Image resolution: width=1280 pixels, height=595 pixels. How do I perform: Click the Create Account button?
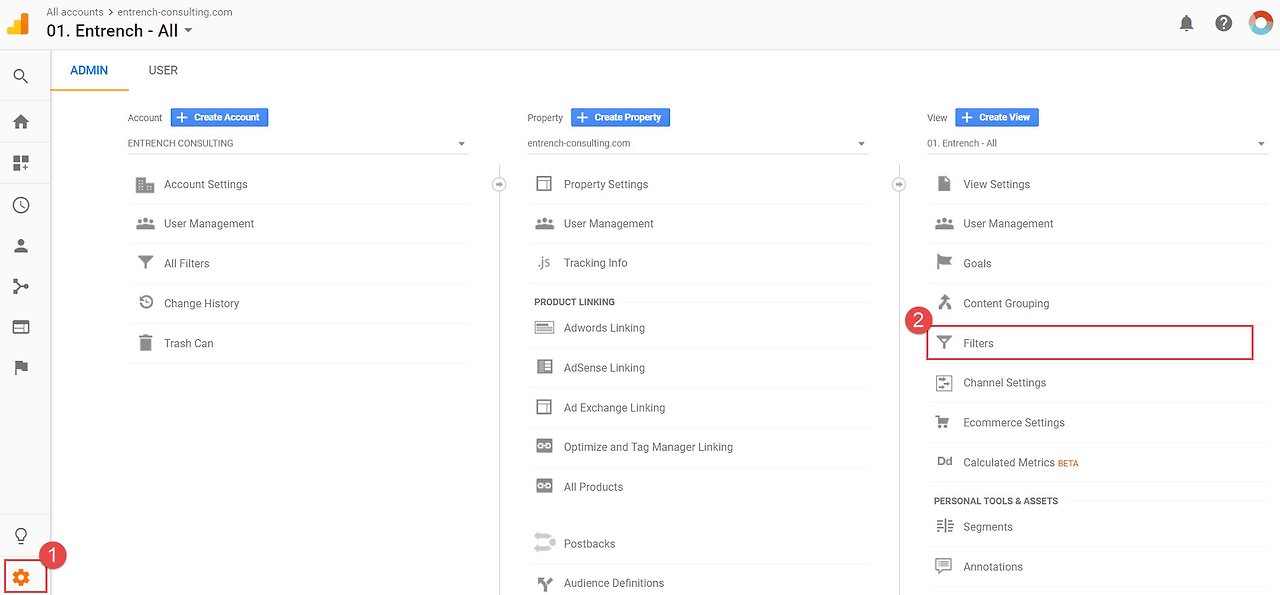[219, 117]
